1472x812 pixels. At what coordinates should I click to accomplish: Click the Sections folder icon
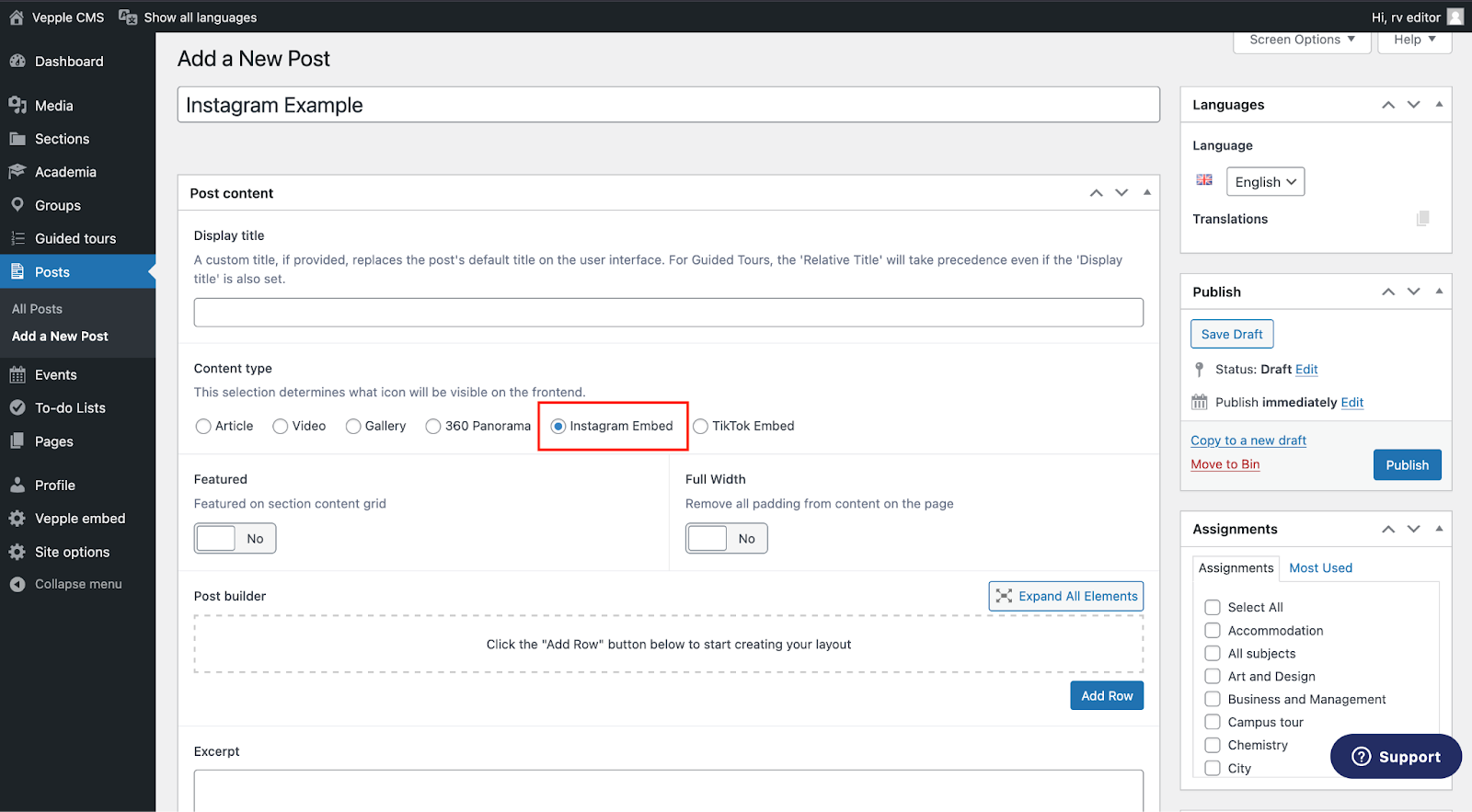[17, 139]
